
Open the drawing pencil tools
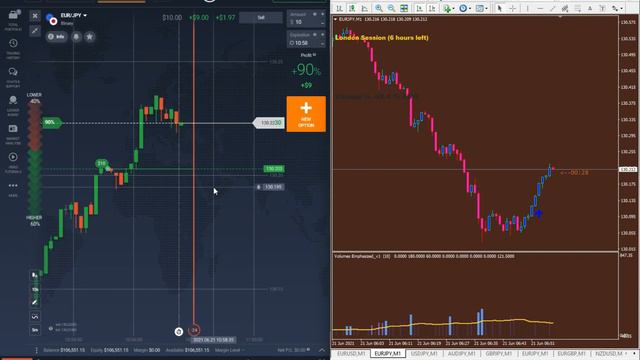click(35, 302)
